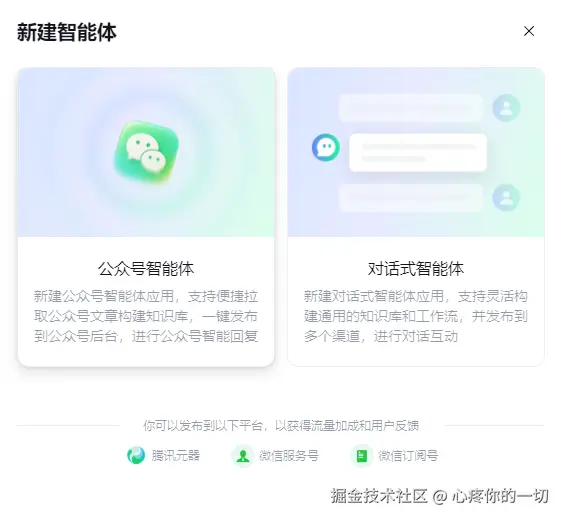Select the 对话式智能体 title
Image resolution: width=563 pixels, height=519 pixels.
[x=416, y=269]
